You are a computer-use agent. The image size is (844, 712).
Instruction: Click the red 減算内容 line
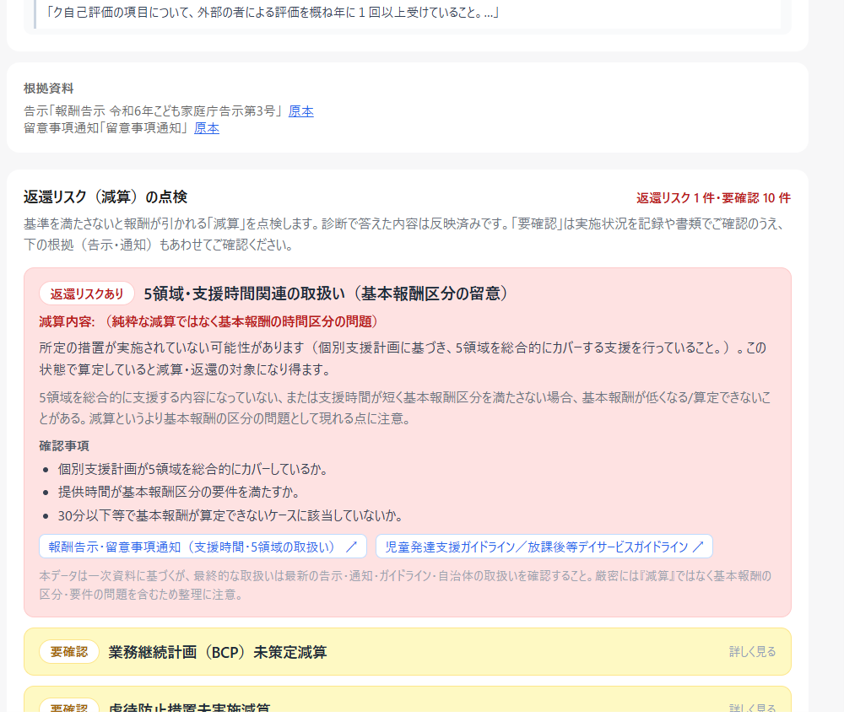point(208,322)
